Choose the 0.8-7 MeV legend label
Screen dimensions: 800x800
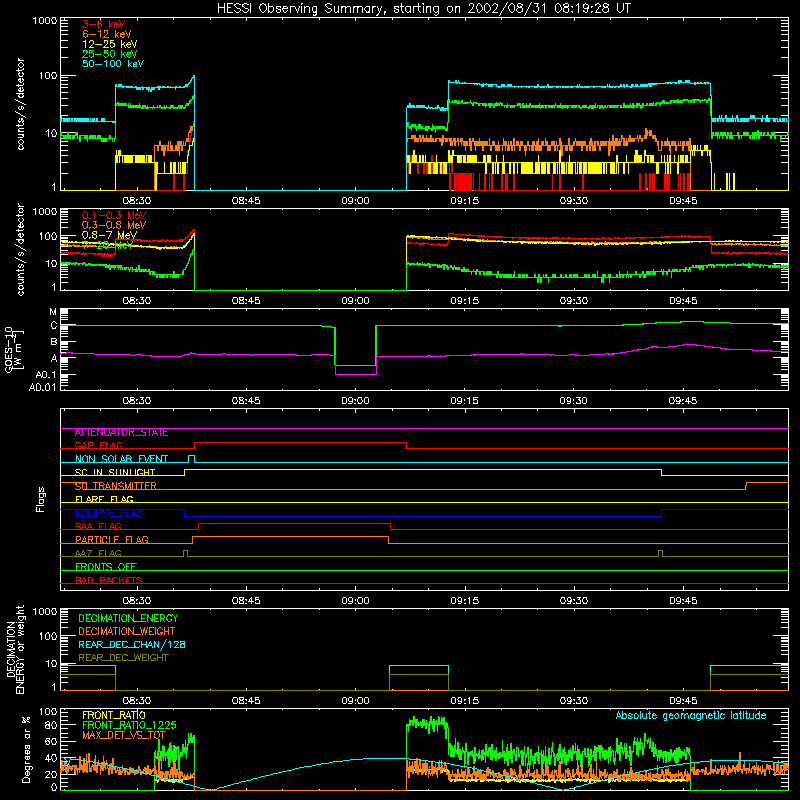pyautogui.click(x=109, y=235)
